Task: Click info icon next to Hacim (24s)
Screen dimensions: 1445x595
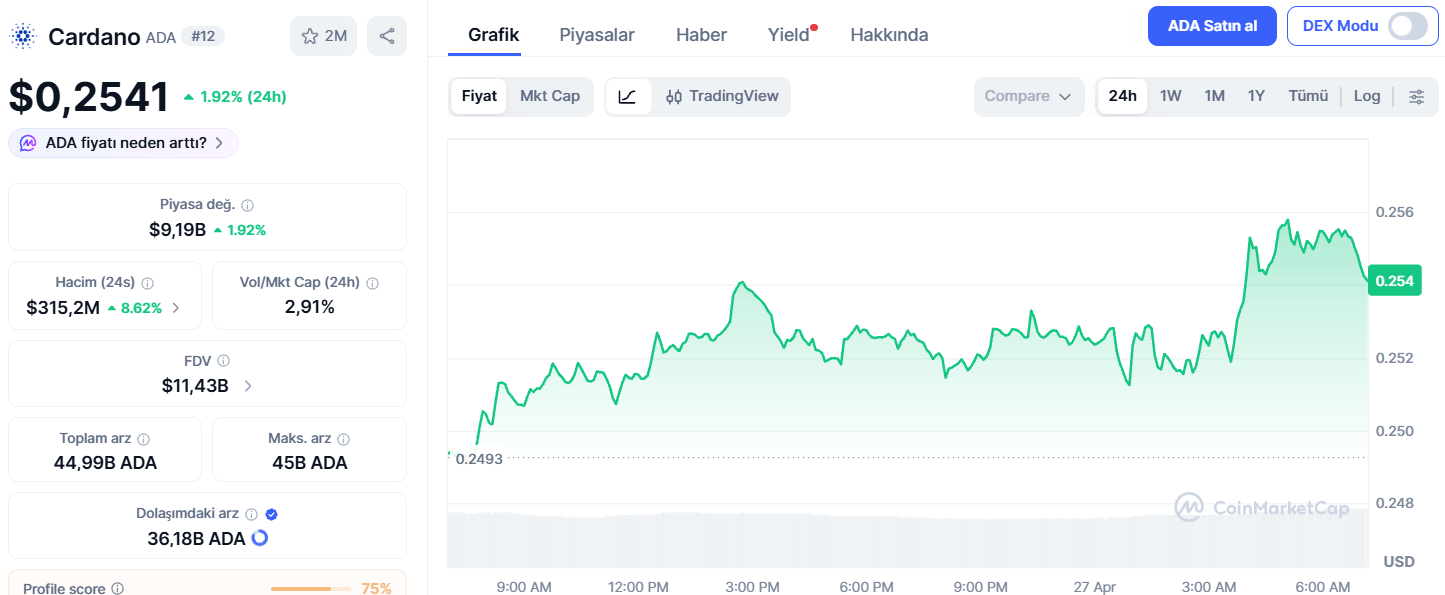Action: click(148, 283)
